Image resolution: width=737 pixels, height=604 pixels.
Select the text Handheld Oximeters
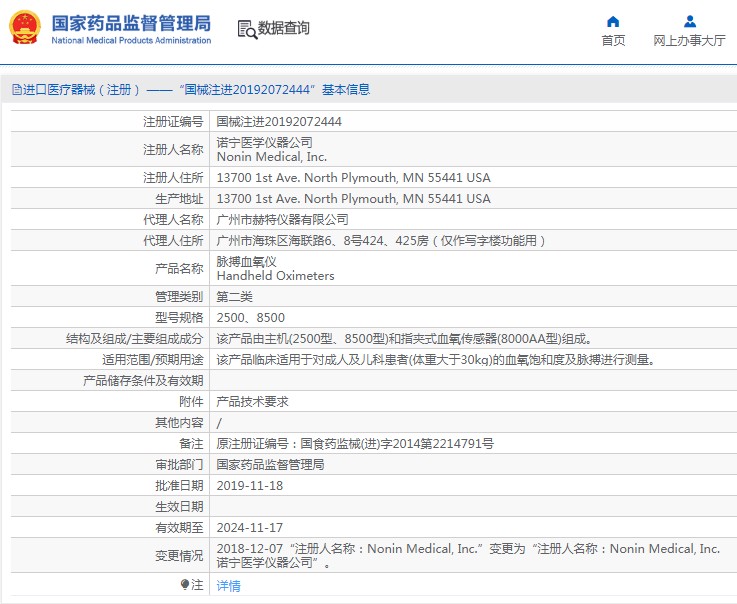point(275,275)
